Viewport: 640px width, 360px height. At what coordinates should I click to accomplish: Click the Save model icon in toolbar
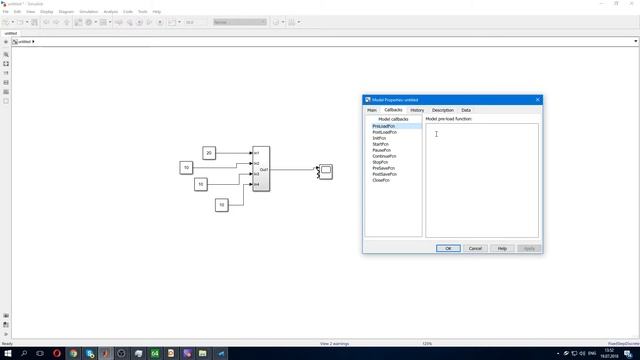[35, 22]
